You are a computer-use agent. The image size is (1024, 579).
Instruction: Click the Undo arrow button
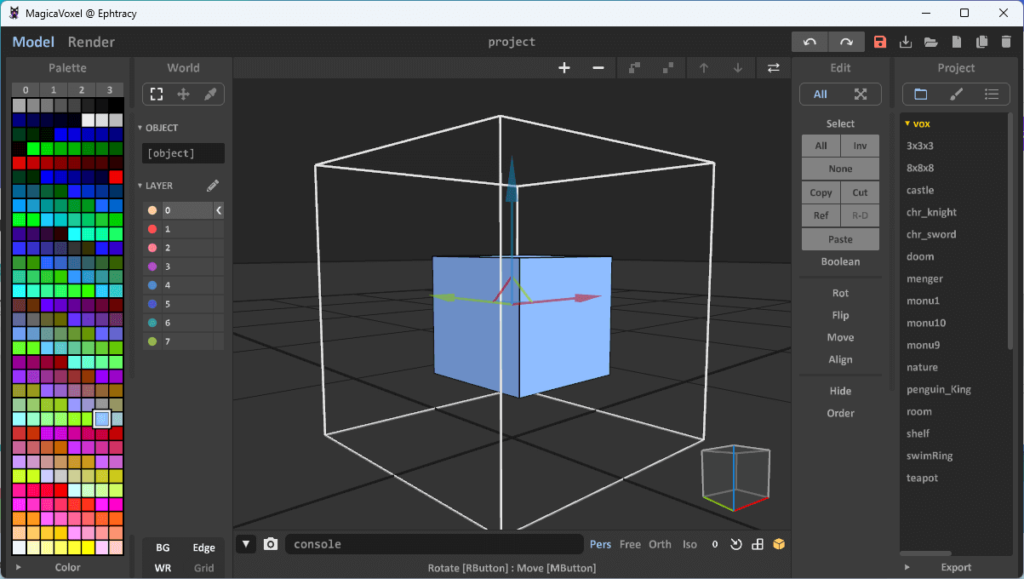tap(810, 42)
